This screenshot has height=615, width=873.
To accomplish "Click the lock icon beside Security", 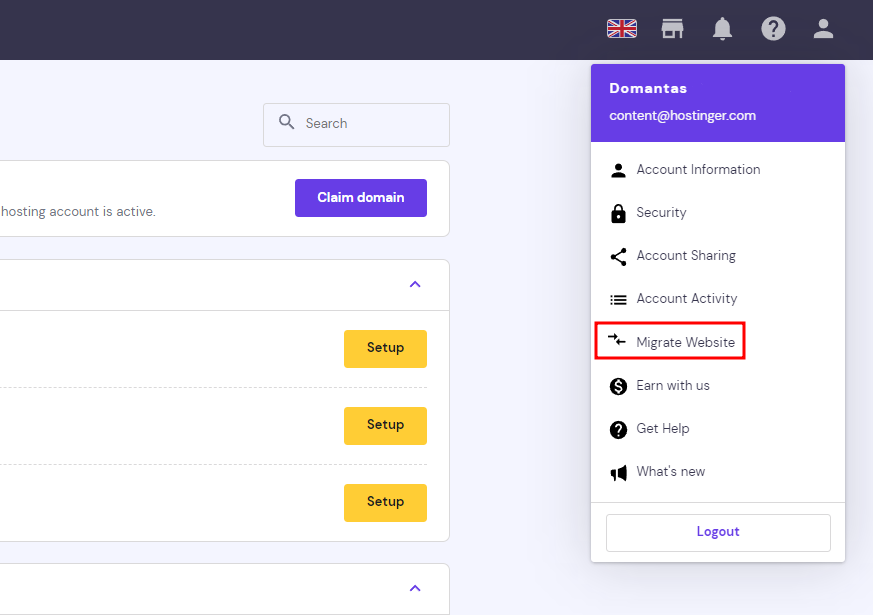I will pos(618,213).
